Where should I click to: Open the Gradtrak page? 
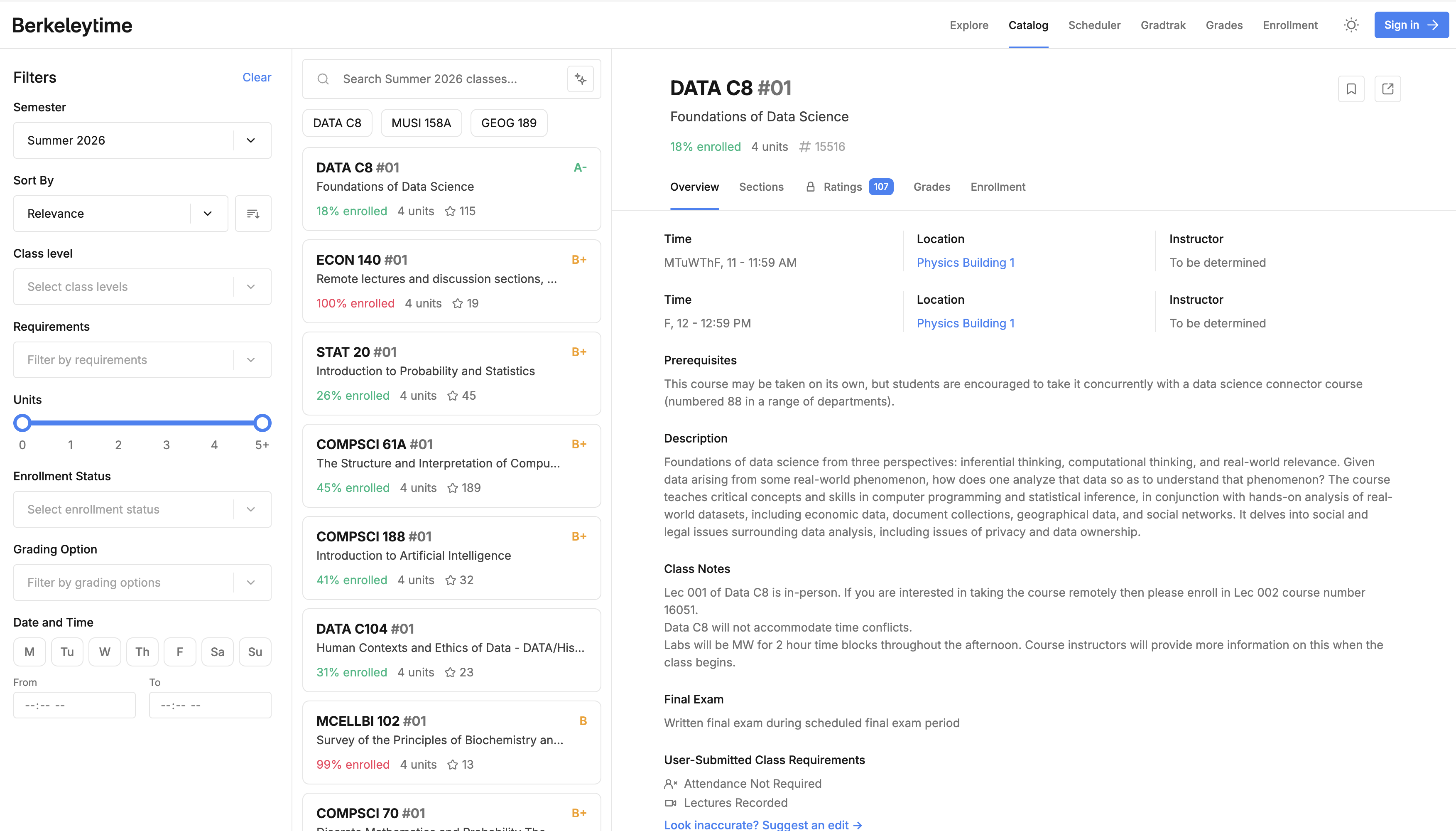[x=1163, y=25]
